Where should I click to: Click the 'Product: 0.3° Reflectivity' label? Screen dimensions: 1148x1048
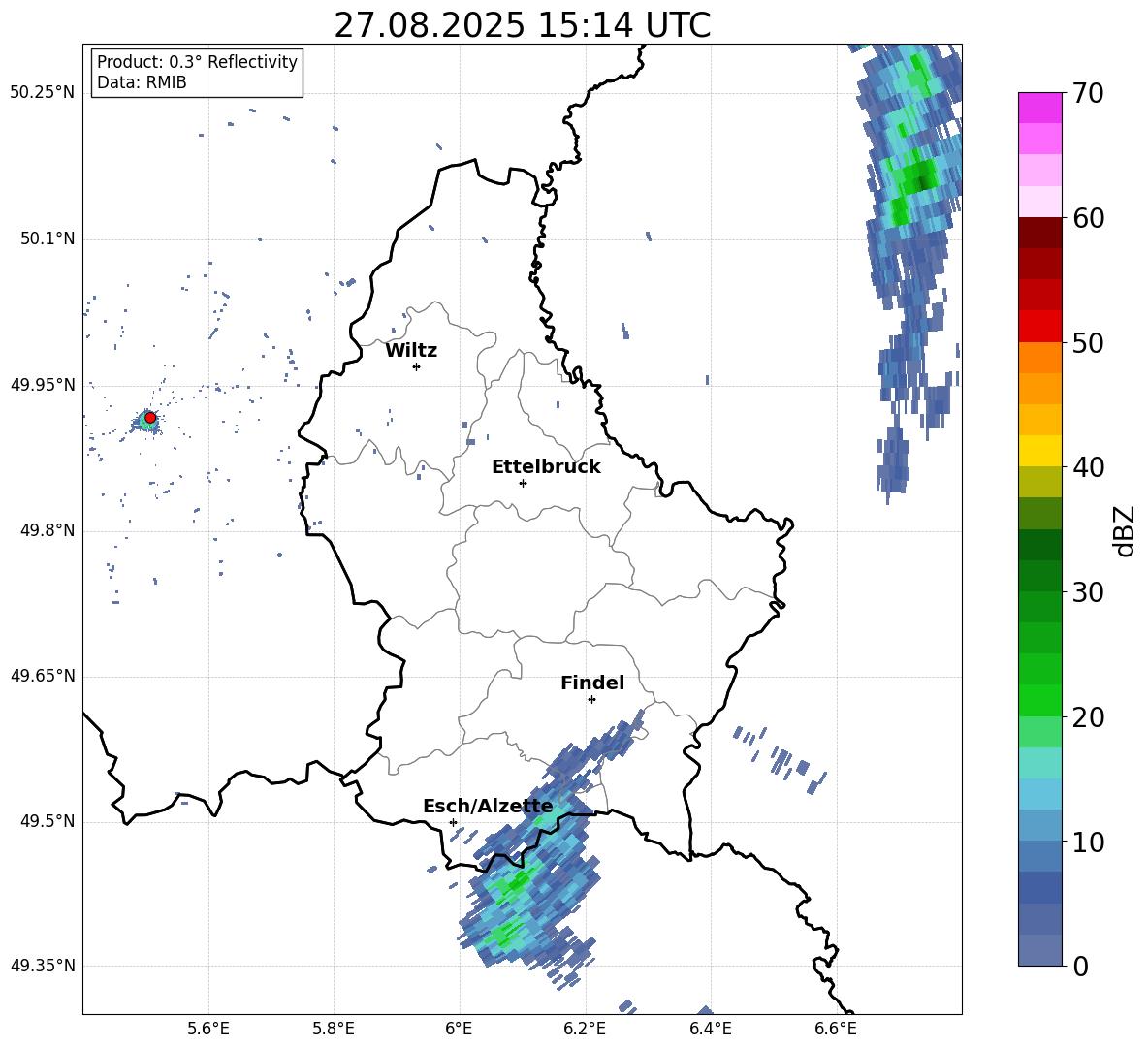pos(197,62)
